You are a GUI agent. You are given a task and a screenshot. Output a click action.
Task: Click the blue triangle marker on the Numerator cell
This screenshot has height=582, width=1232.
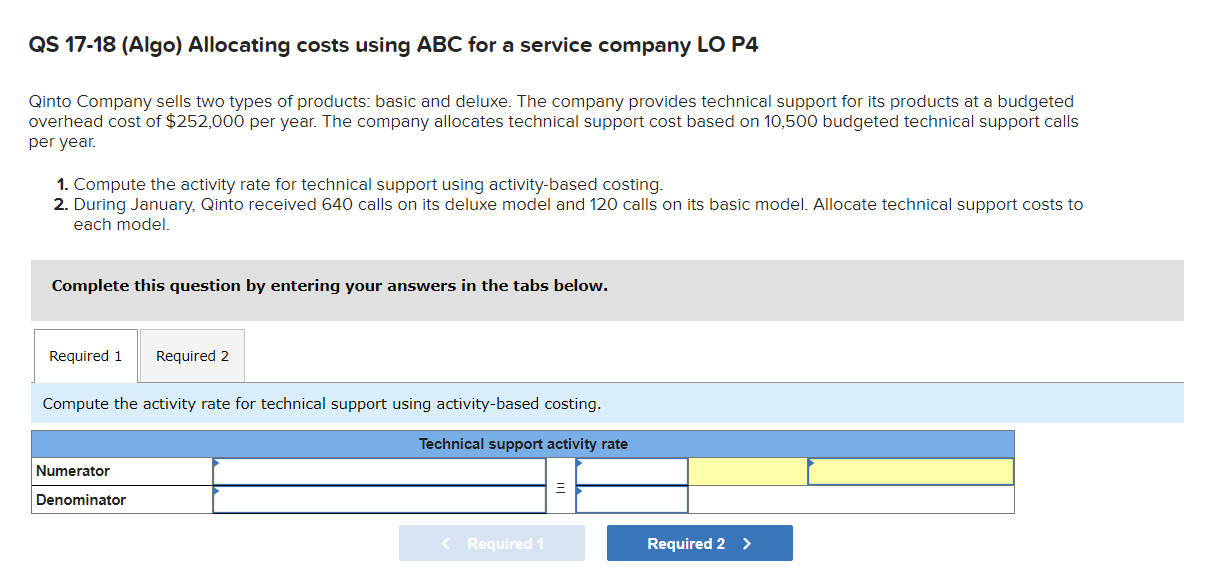(214, 463)
